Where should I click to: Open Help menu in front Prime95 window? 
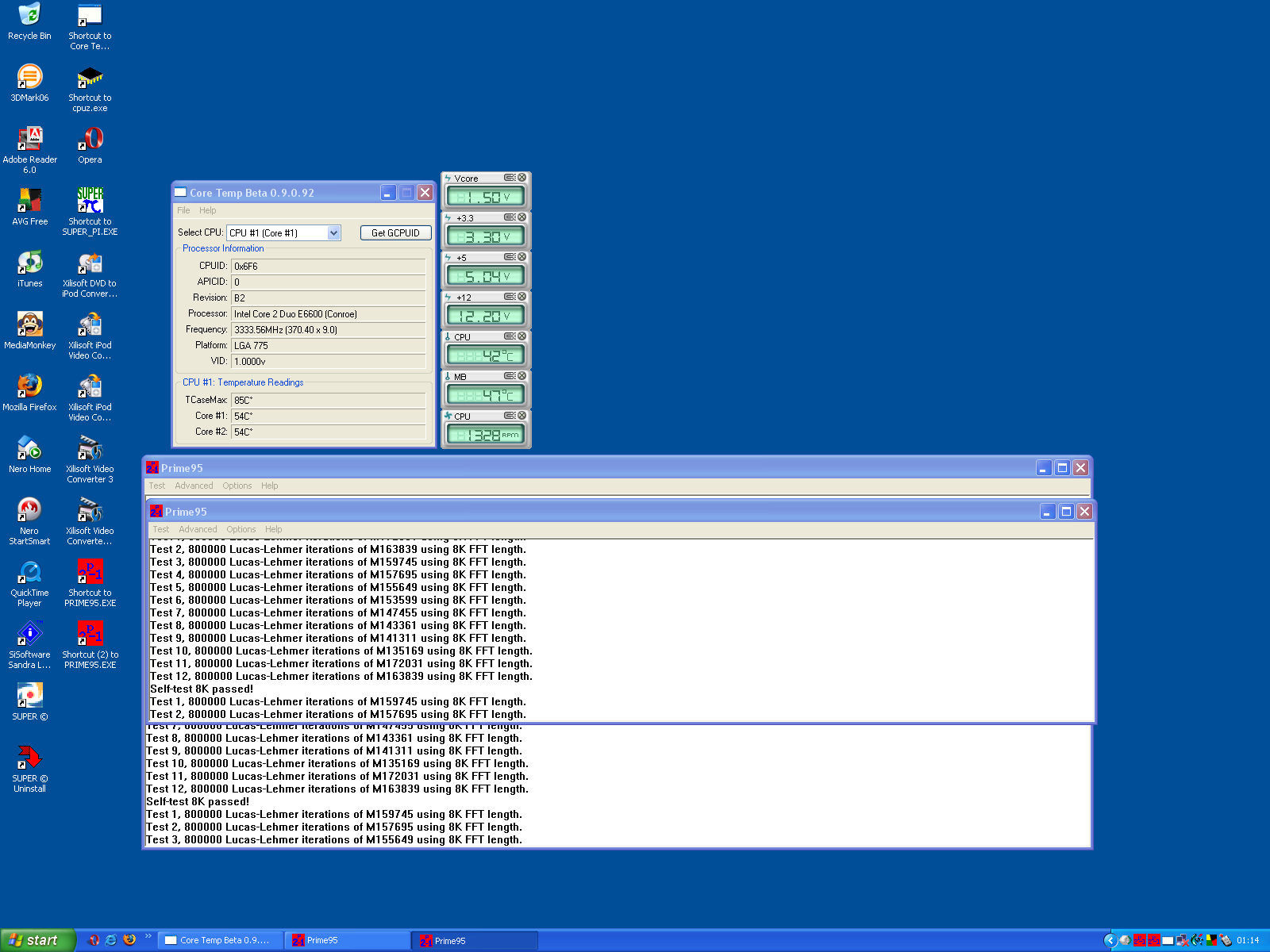click(274, 529)
